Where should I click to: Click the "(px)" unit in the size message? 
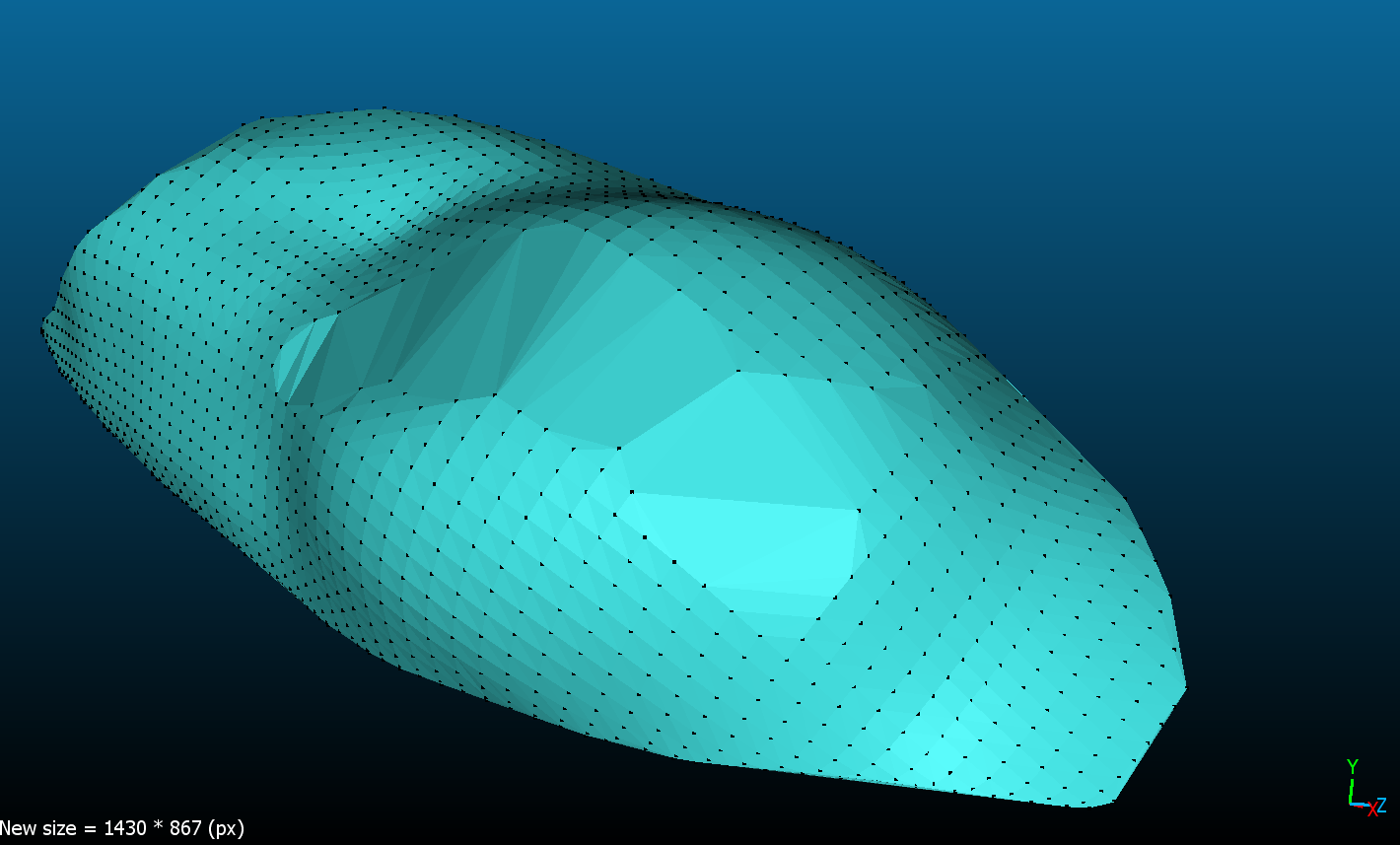pyautogui.click(x=227, y=828)
